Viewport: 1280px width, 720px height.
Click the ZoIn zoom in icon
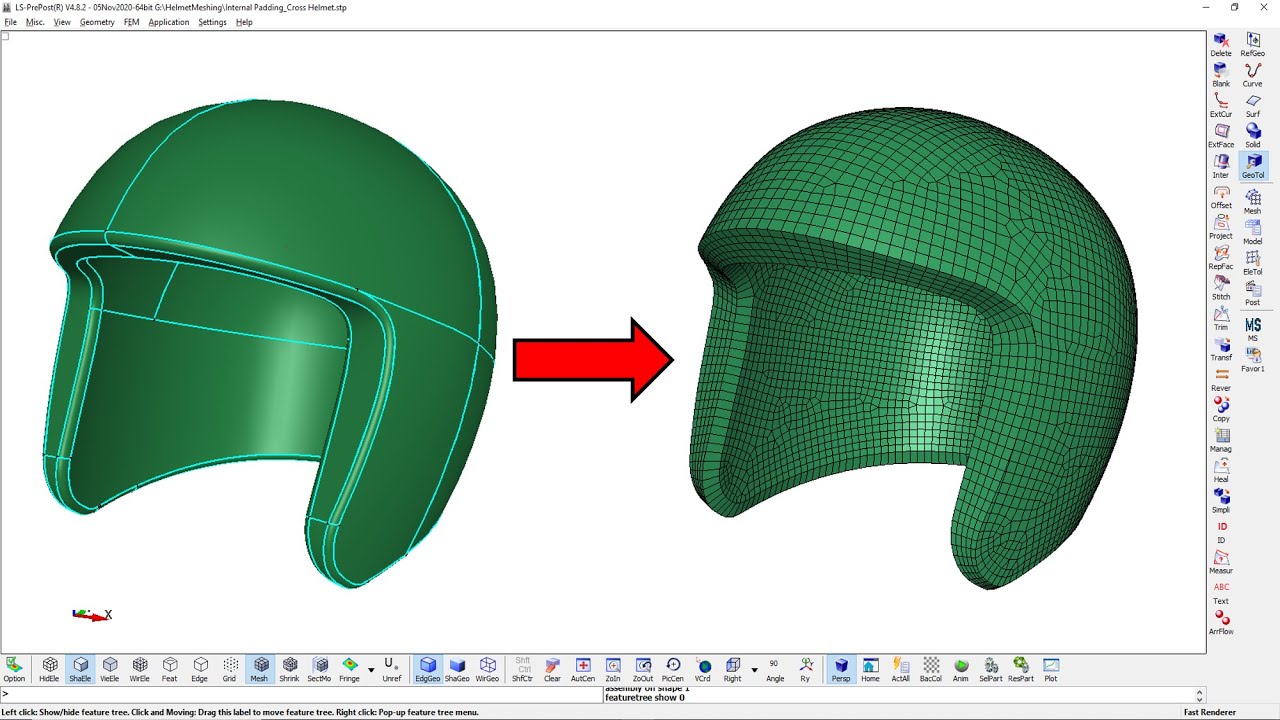[x=613, y=669]
